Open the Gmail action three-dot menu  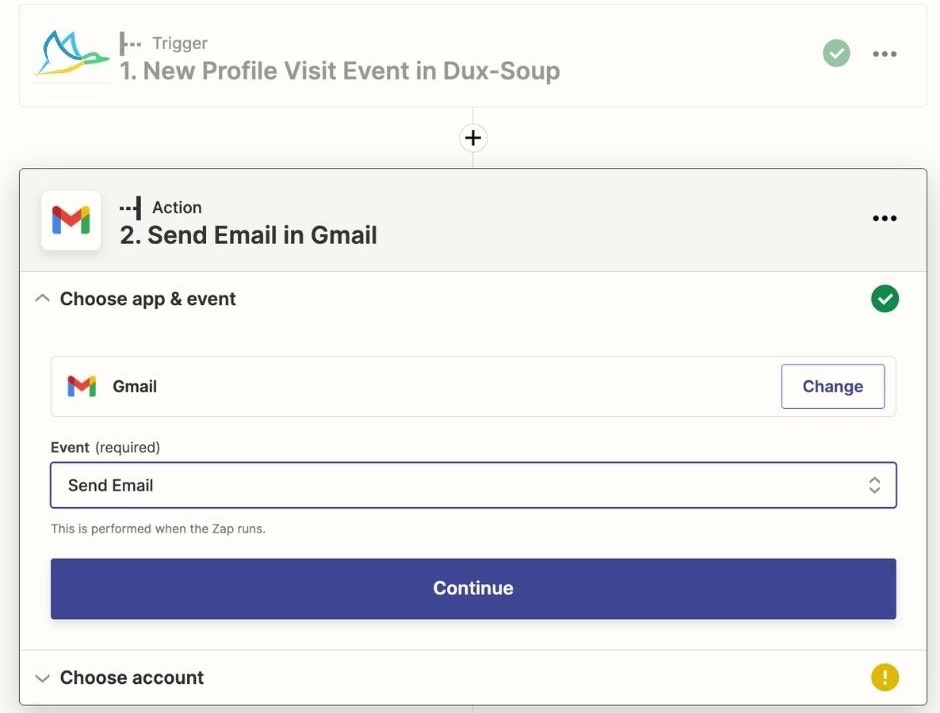(884, 218)
